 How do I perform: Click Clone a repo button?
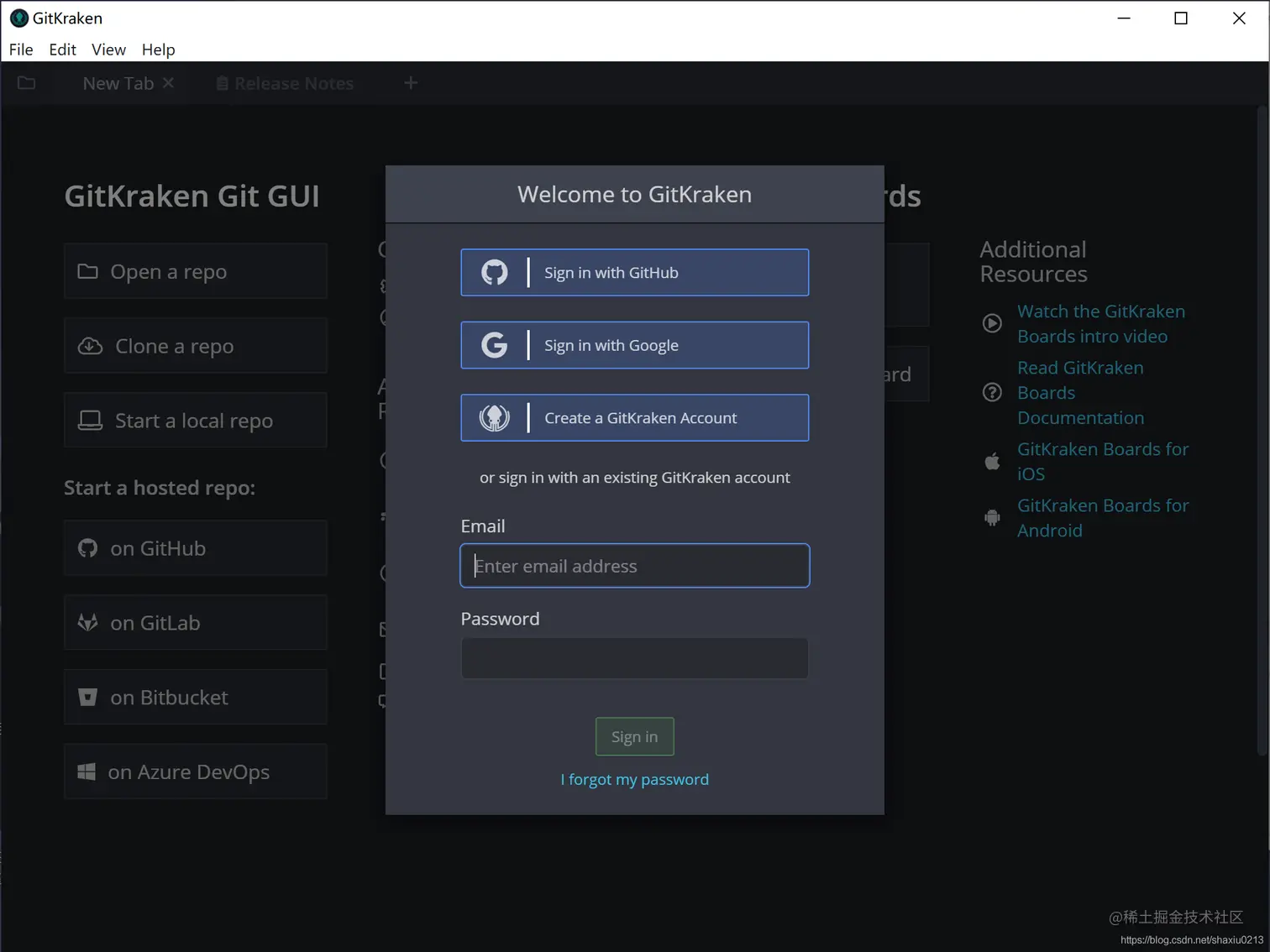click(x=196, y=346)
